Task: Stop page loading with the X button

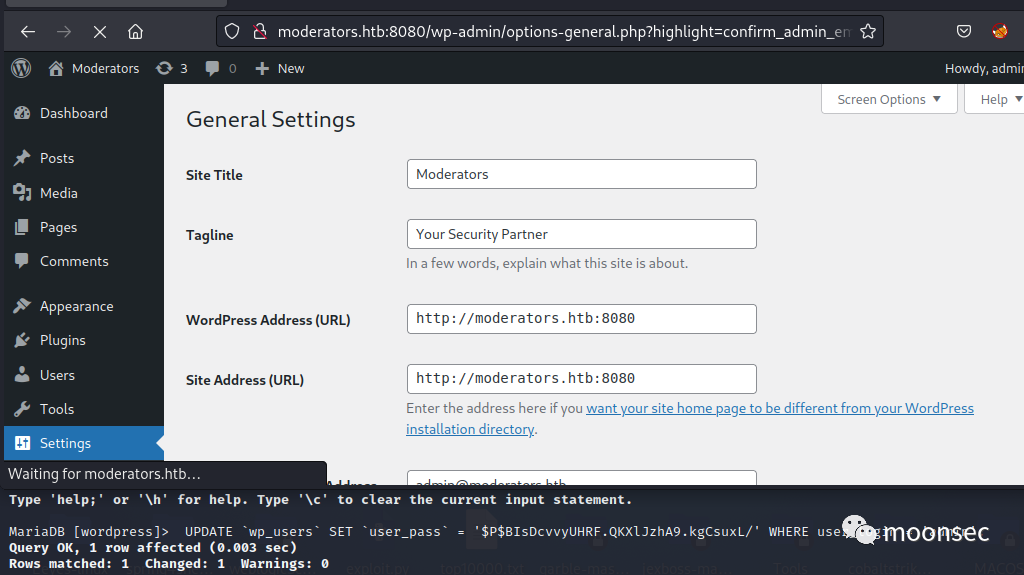Action: (99, 32)
